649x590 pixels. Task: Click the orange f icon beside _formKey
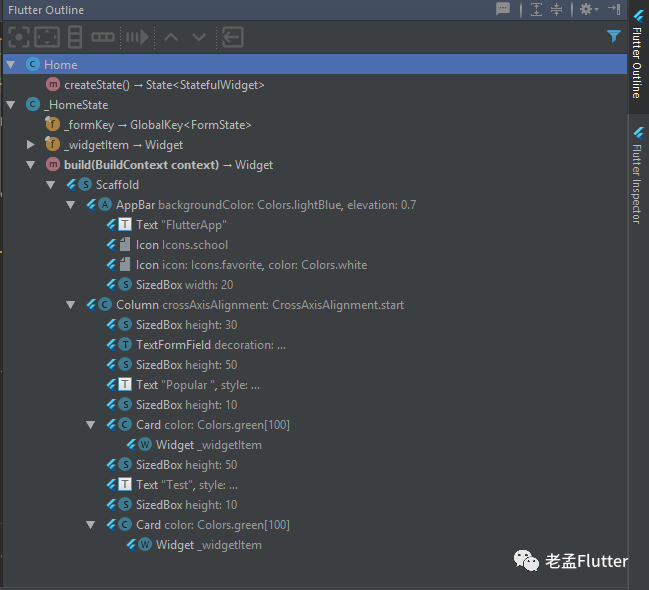click(x=53, y=124)
